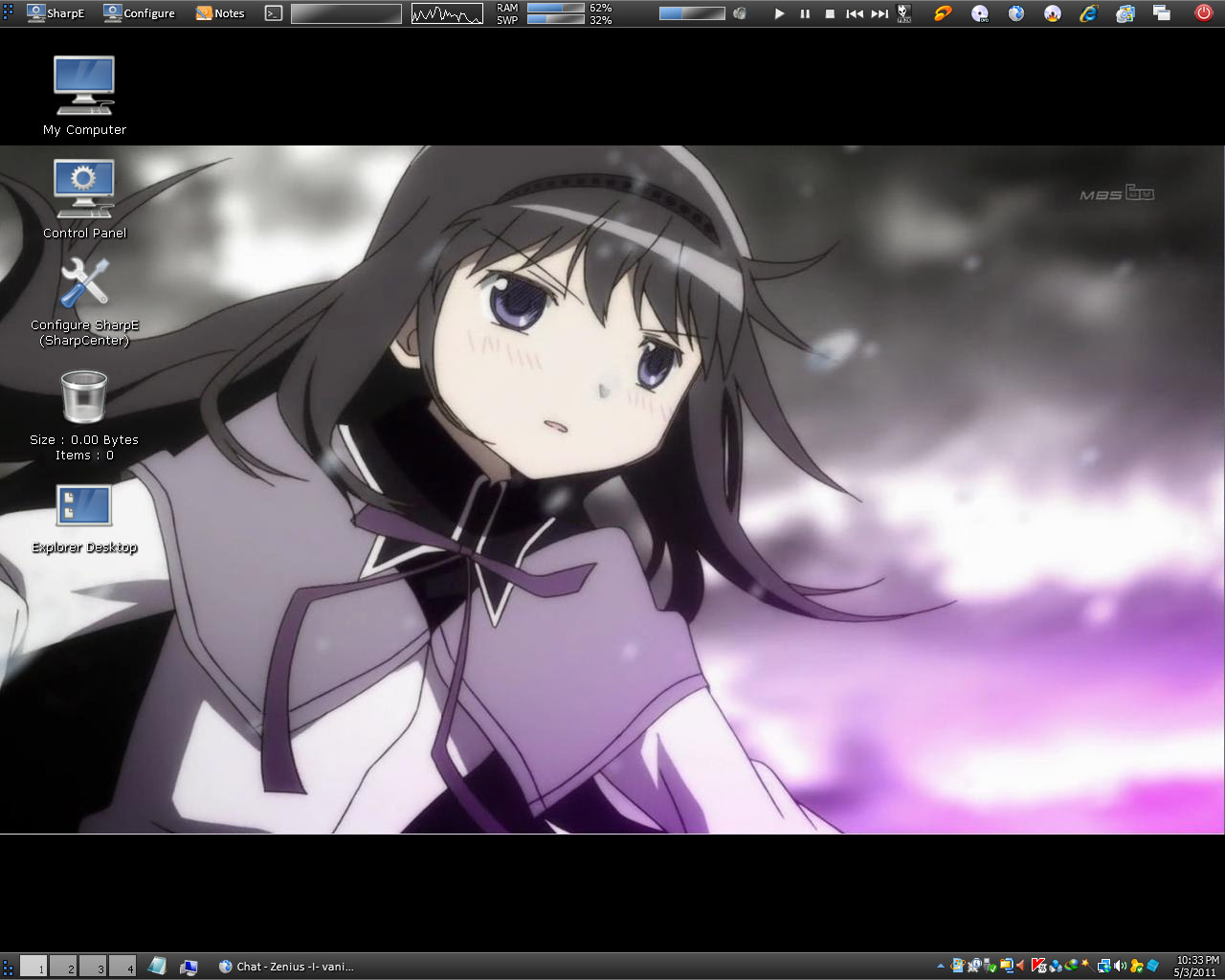
Task: Click the info satellite tray icon
Action: click(x=974, y=967)
